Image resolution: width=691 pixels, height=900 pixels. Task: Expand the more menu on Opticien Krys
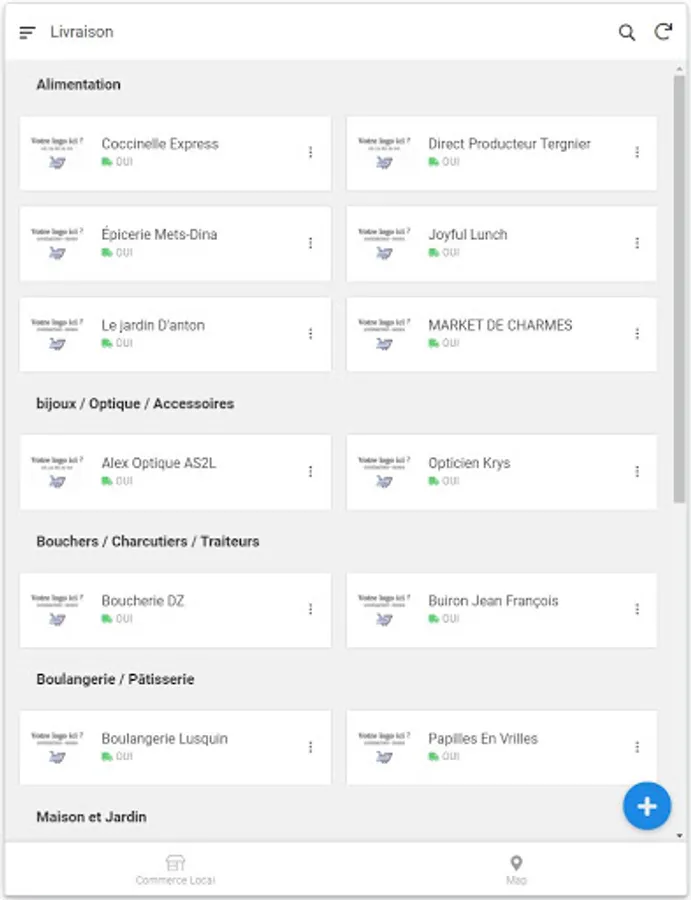coord(637,472)
